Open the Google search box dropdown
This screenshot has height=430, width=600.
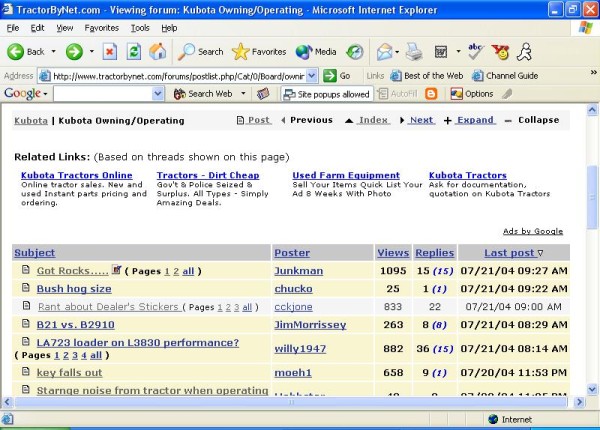point(158,94)
